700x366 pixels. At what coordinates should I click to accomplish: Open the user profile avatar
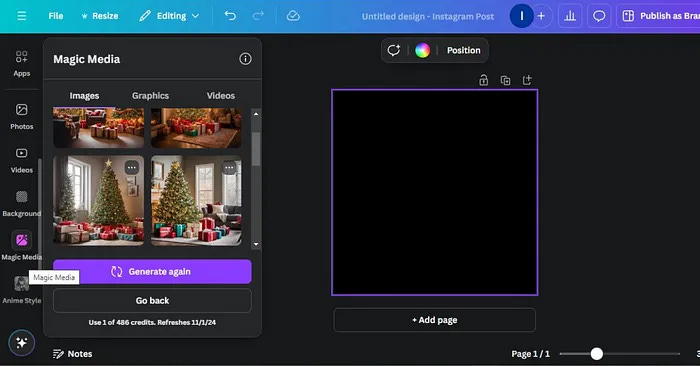coord(521,16)
